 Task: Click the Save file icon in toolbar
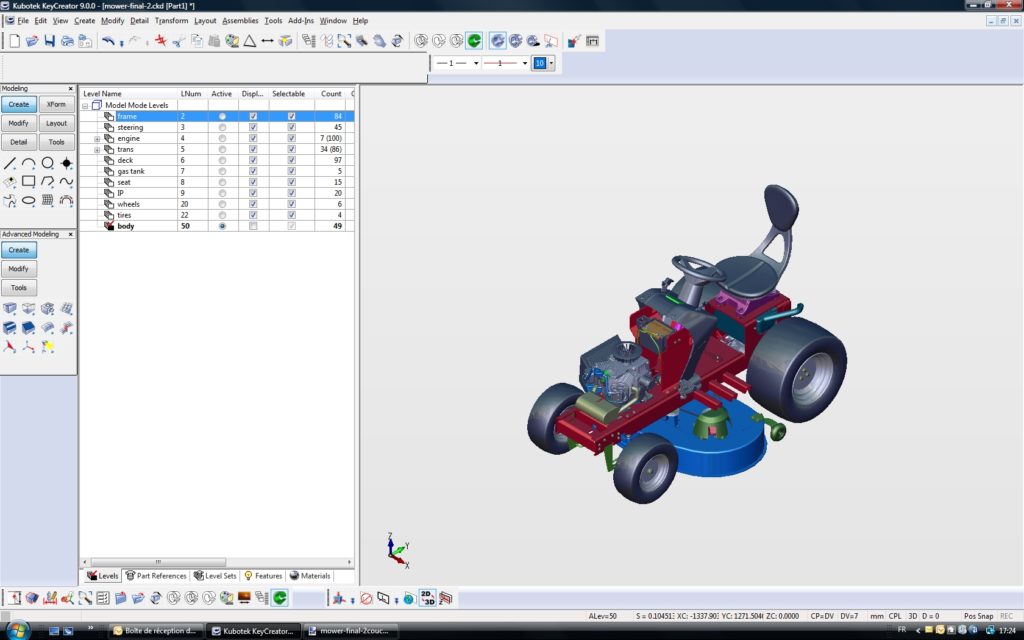(49, 41)
